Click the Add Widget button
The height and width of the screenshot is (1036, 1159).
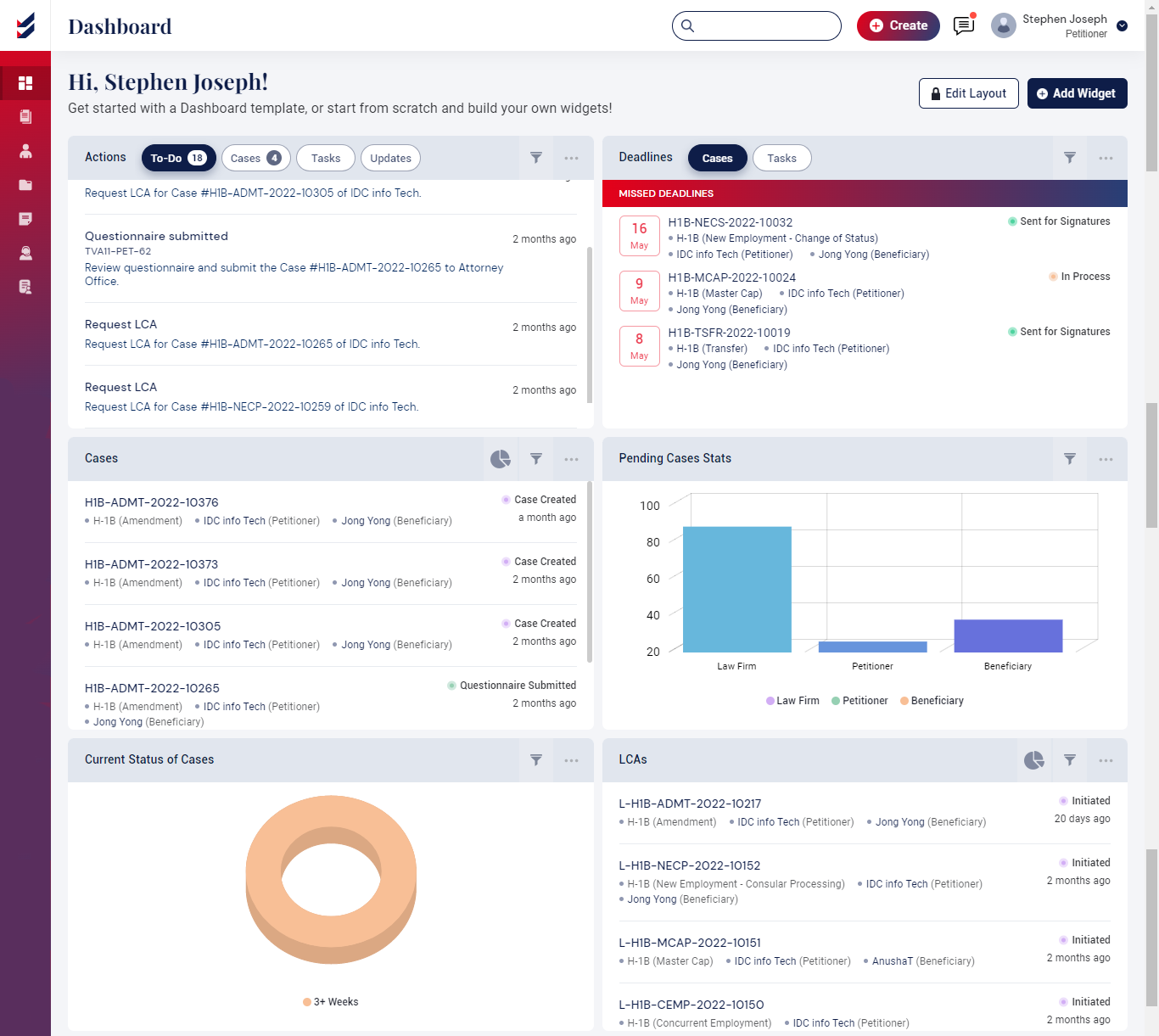(1077, 93)
